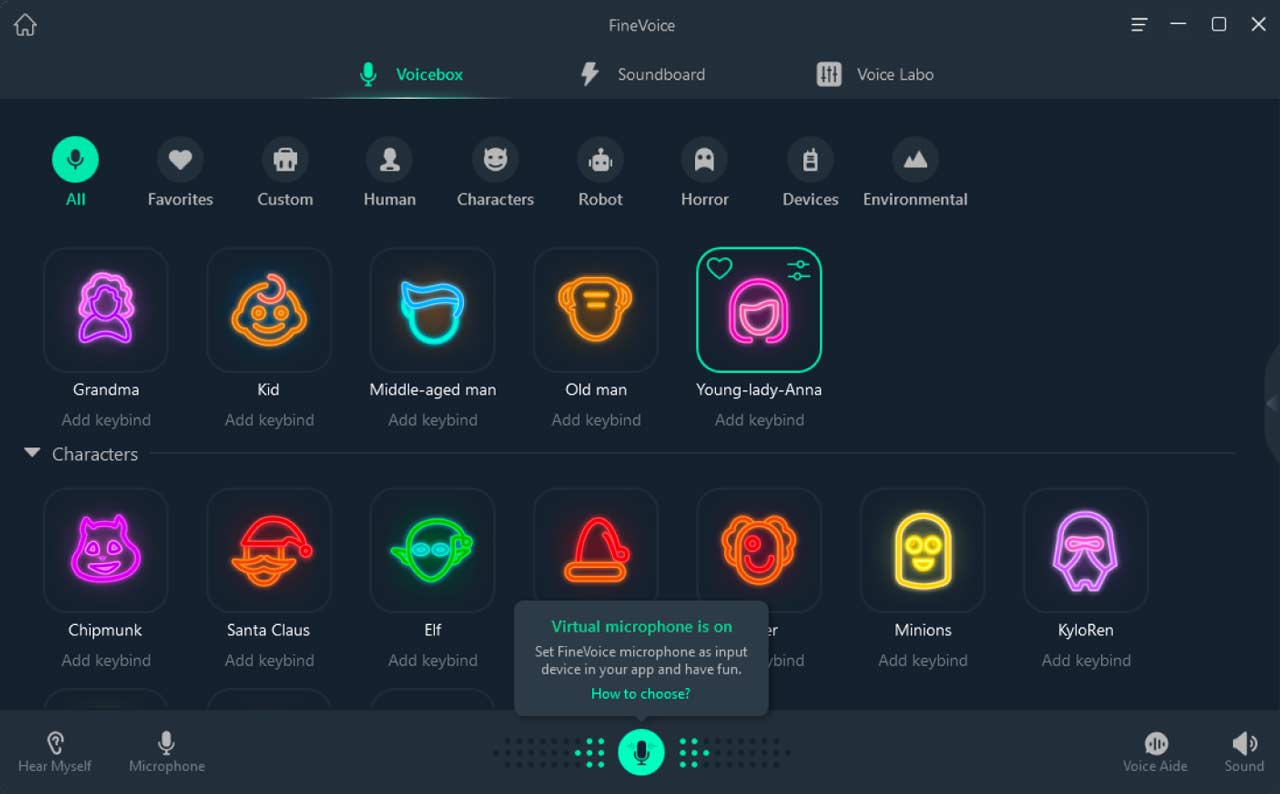Add keybind for Middle-aged man
The image size is (1280, 794).
(433, 420)
